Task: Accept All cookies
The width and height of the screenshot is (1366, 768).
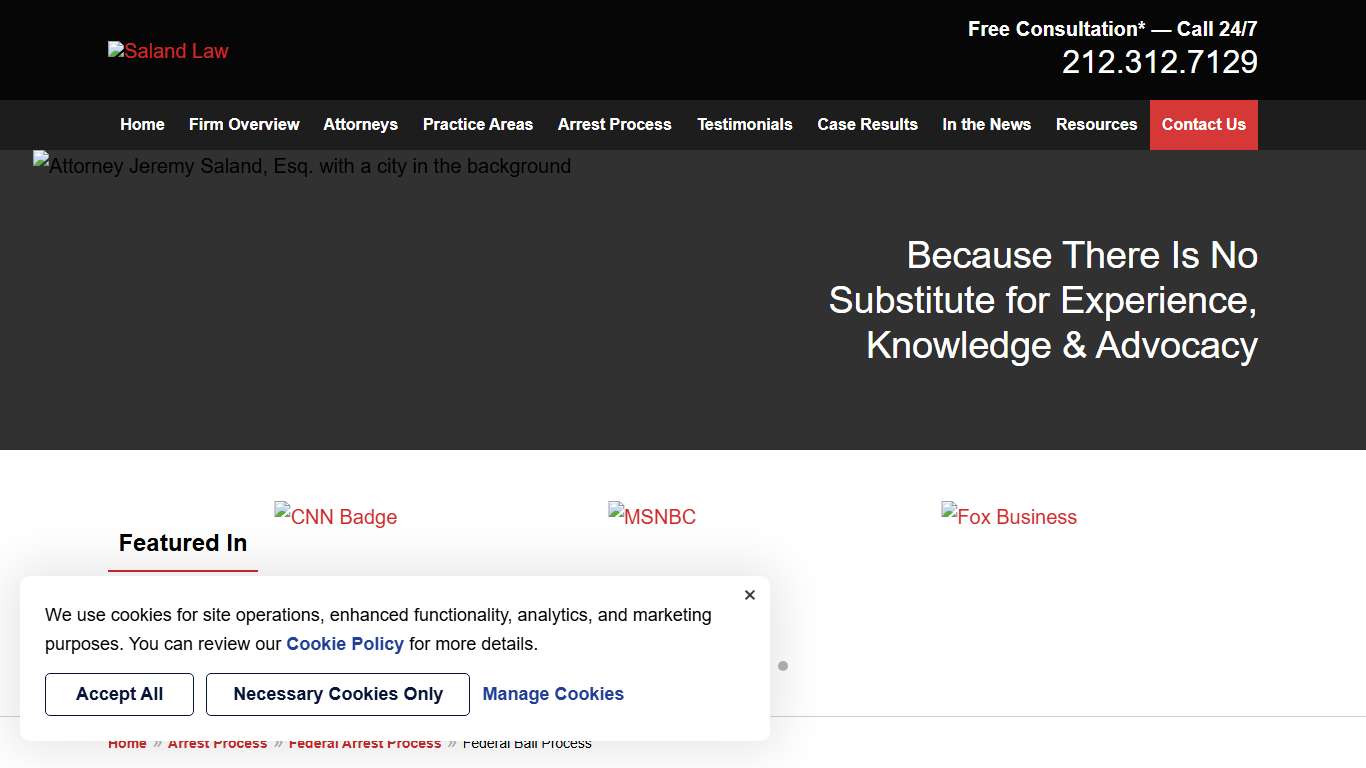Action: coord(119,694)
